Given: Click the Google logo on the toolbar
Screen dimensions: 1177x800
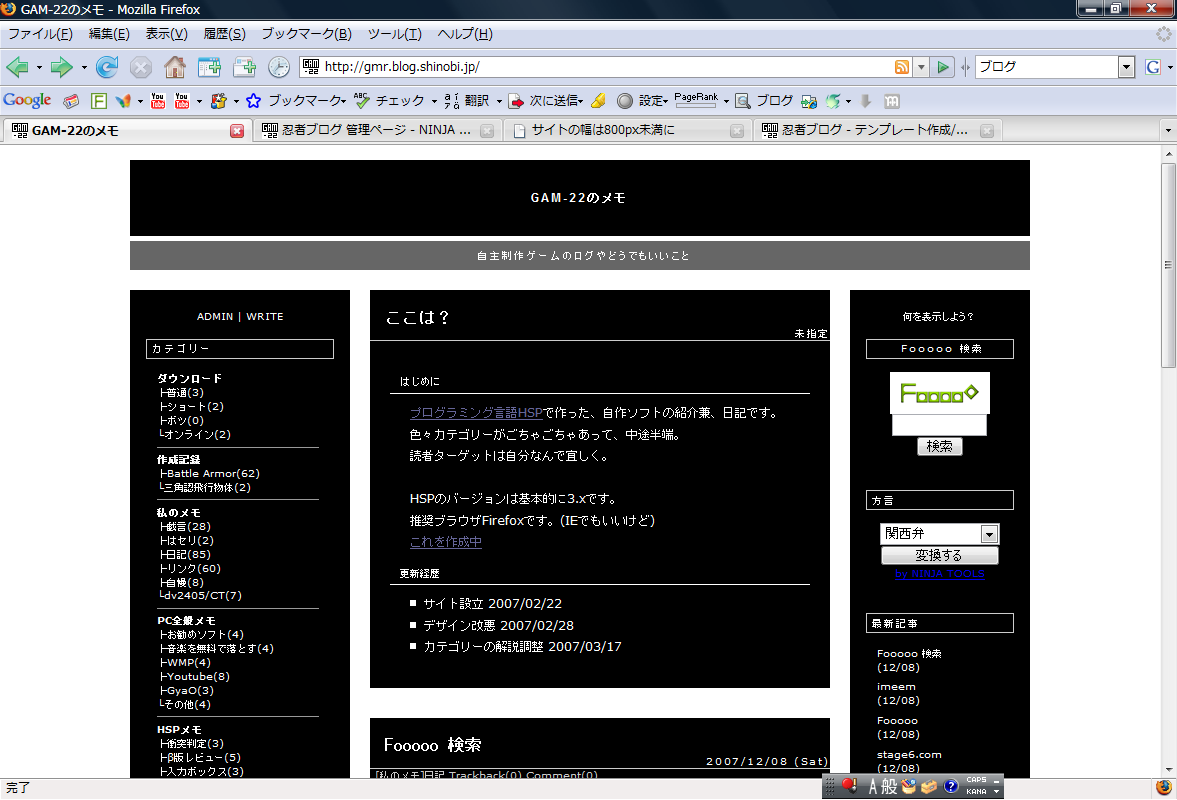Looking at the screenshot, I should (x=27, y=100).
